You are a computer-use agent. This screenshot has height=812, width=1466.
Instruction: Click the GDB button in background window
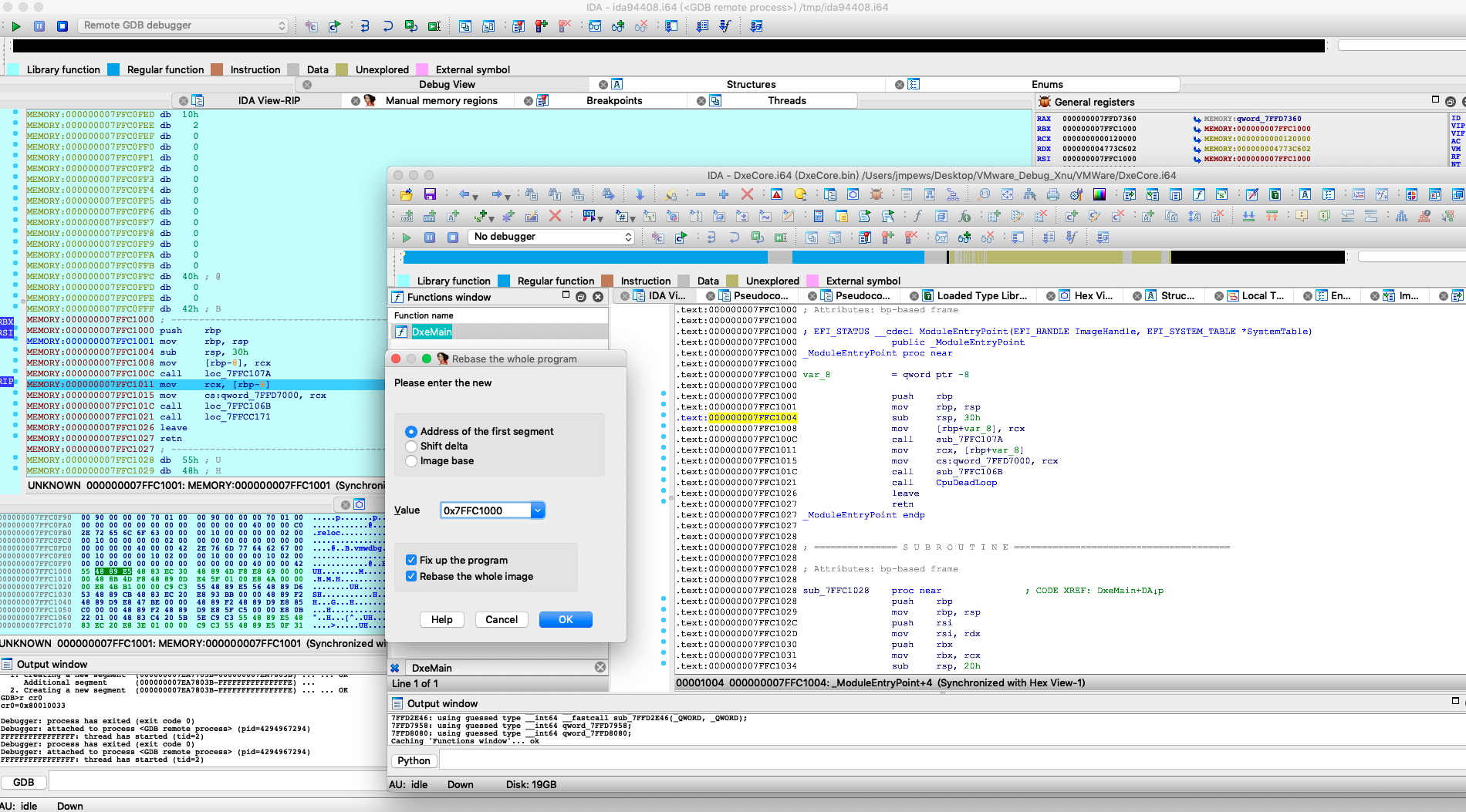(x=24, y=783)
